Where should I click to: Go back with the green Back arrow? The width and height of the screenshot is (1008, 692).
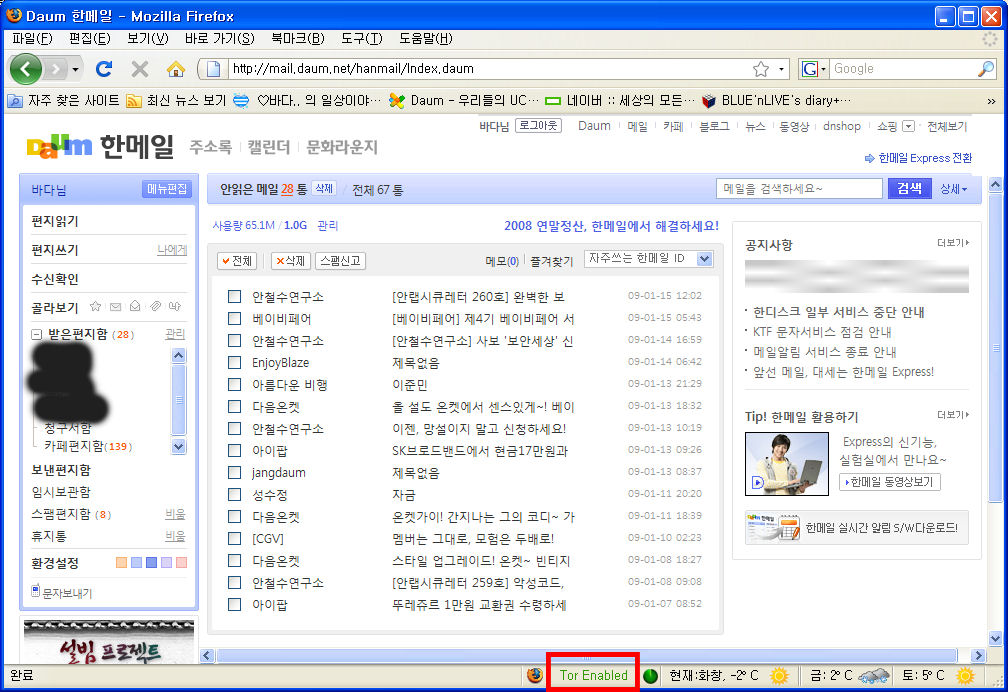26,69
